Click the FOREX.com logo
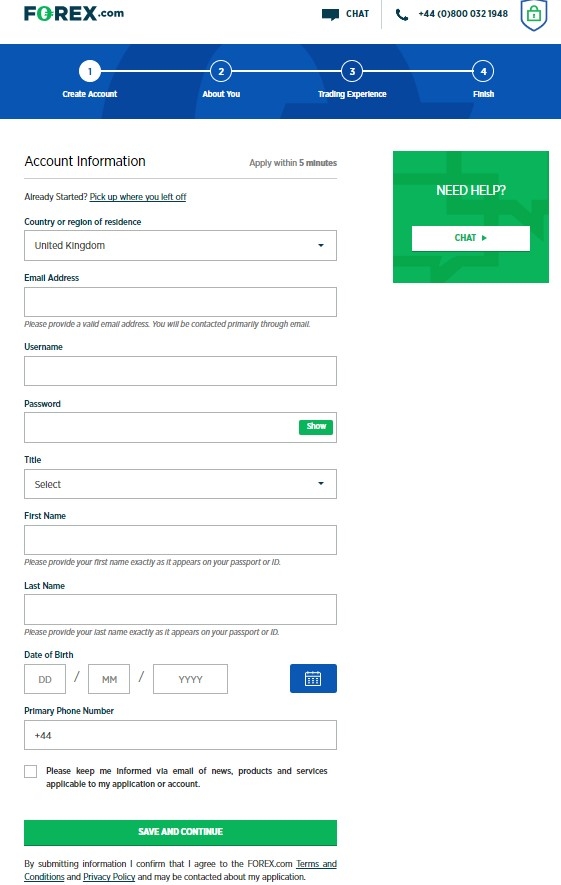The height and width of the screenshot is (885, 561). pyautogui.click(x=74, y=14)
